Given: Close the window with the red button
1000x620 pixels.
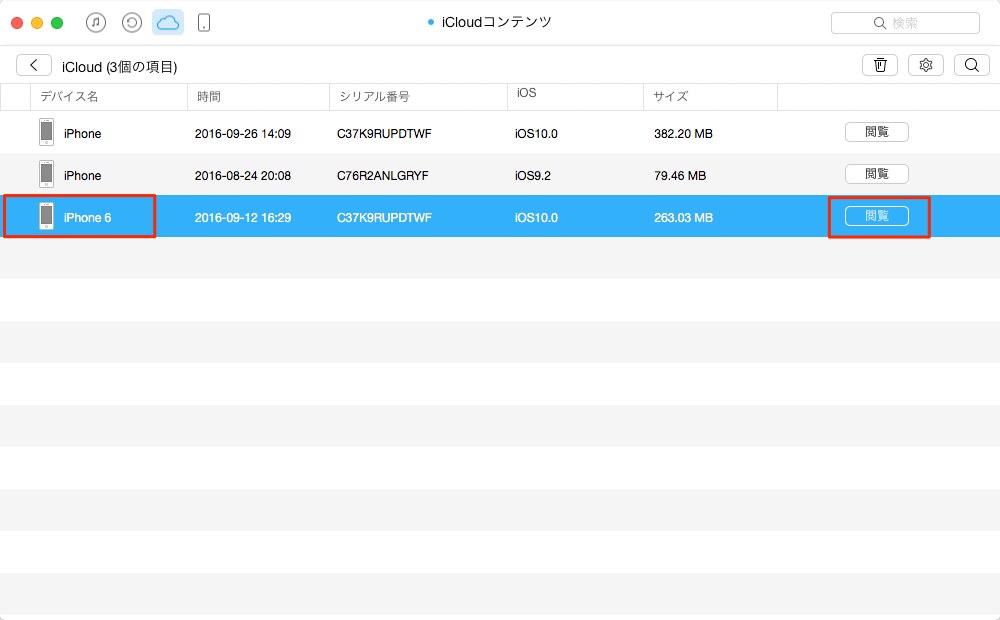Looking at the screenshot, I should tap(17, 23).
